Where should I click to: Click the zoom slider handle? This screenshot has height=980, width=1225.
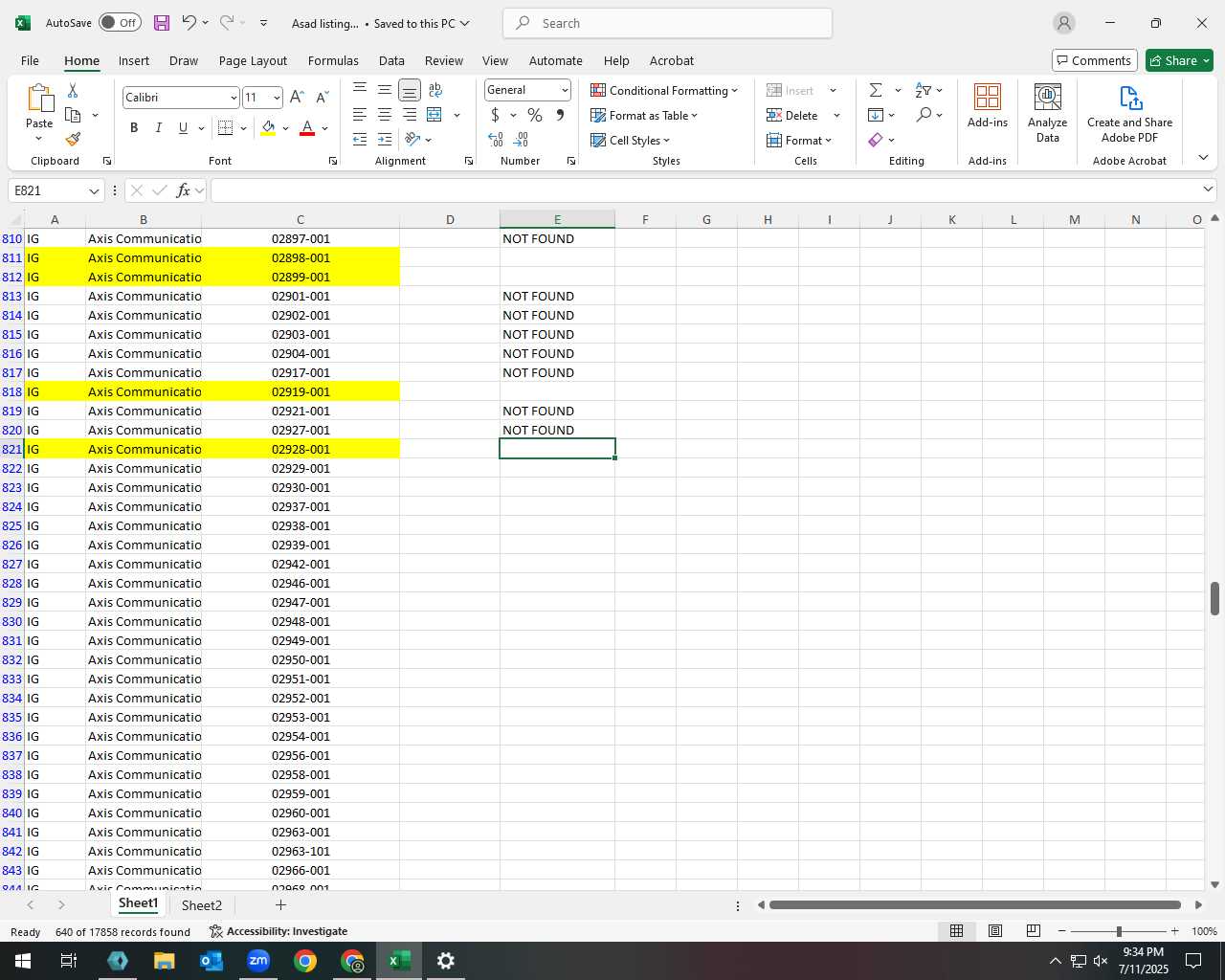point(1119,931)
